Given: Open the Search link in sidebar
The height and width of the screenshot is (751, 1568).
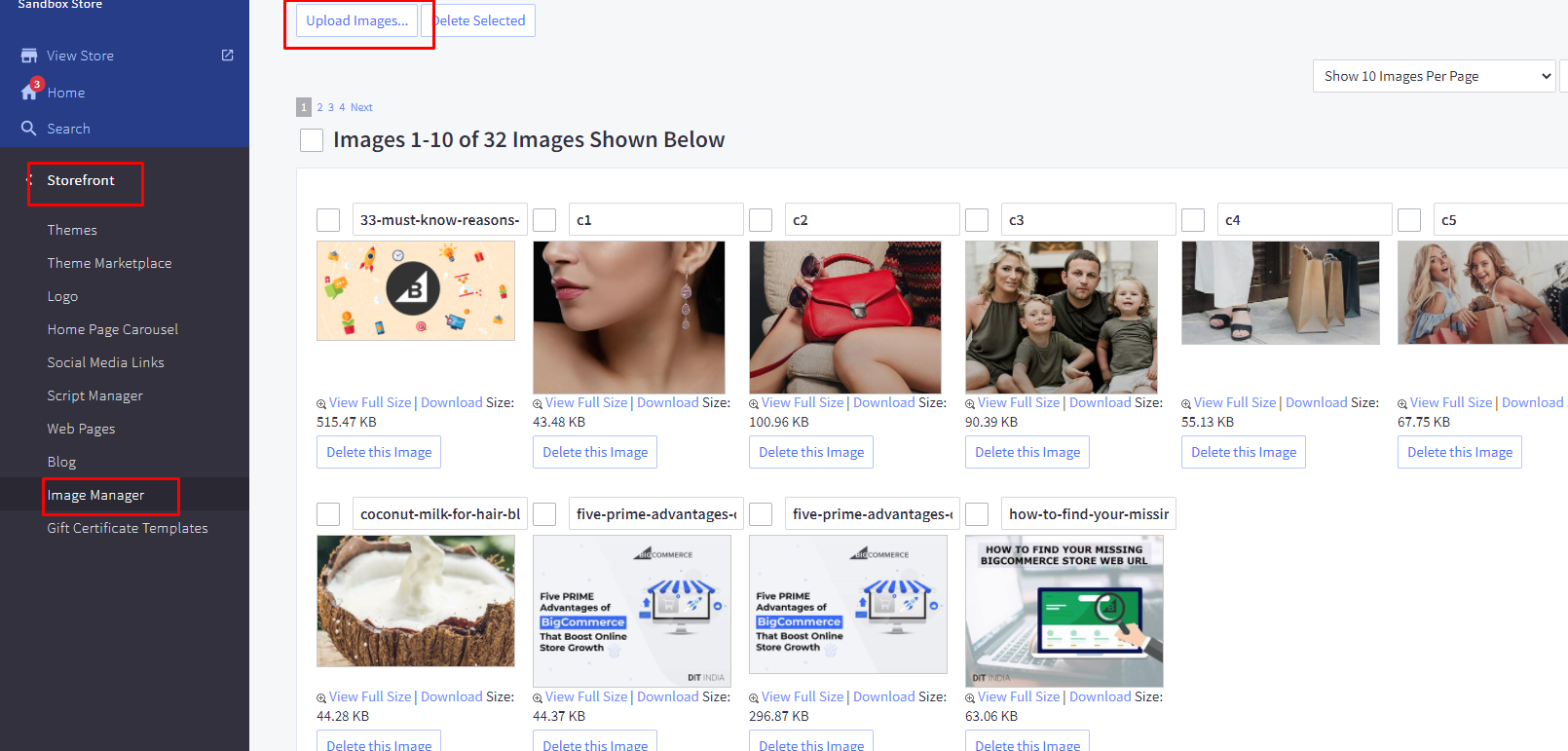Looking at the screenshot, I should (x=68, y=129).
